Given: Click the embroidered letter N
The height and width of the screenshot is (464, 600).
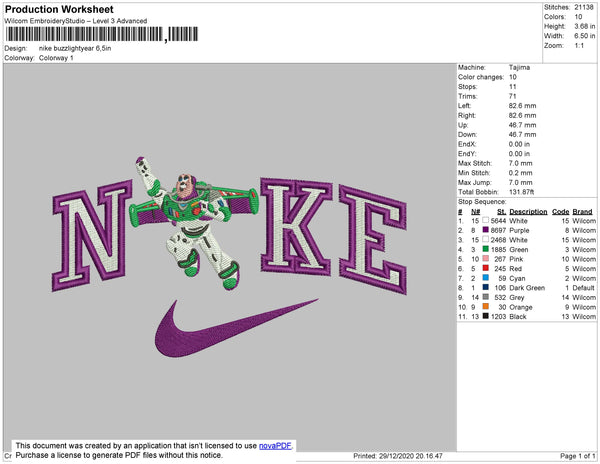Looking at the screenshot, I should point(92,235).
